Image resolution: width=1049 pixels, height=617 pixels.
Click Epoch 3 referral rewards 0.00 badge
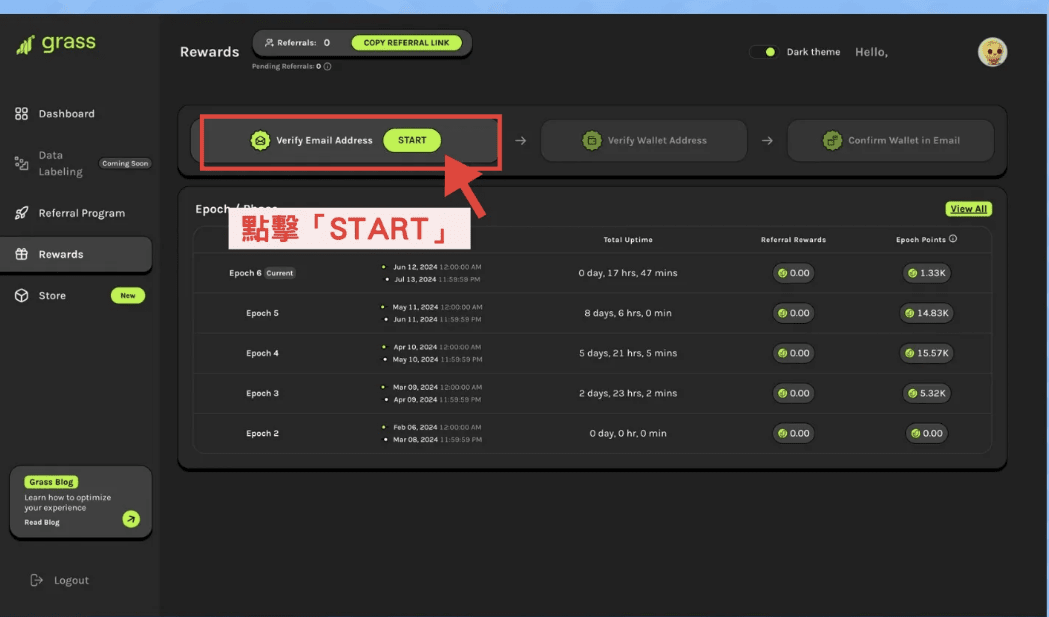point(793,393)
